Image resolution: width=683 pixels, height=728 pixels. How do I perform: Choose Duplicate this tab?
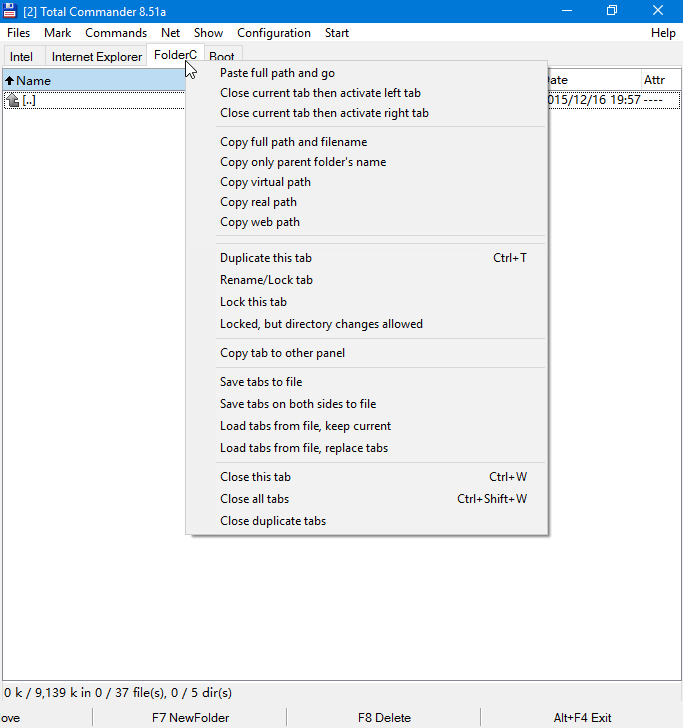[x=367, y=258]
